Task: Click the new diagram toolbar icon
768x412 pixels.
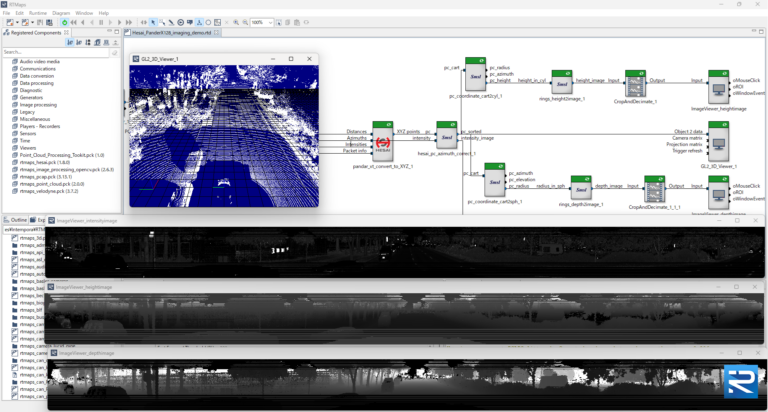Action: 9,22
